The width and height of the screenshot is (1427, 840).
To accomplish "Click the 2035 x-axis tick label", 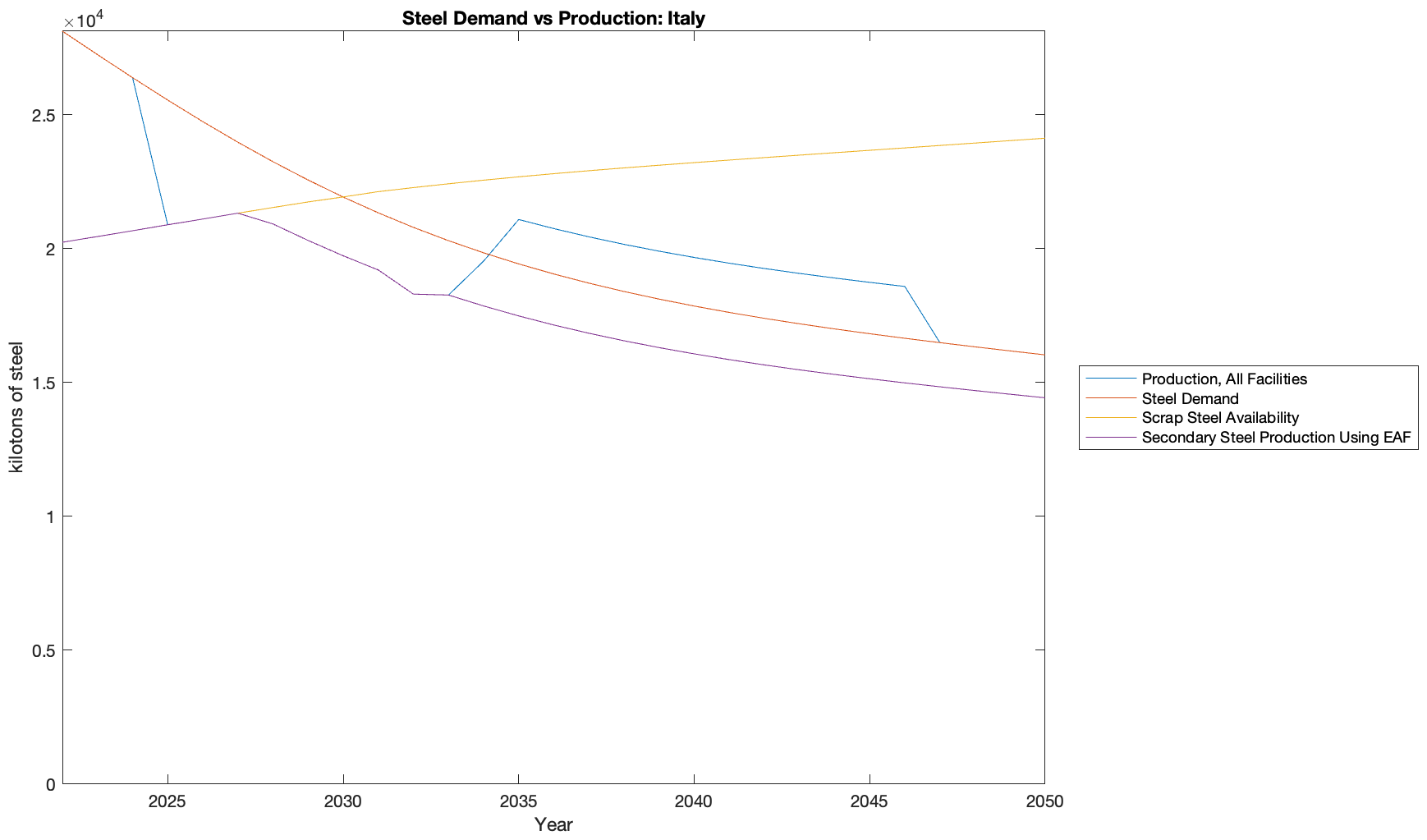I will click(x=518, y=802).
